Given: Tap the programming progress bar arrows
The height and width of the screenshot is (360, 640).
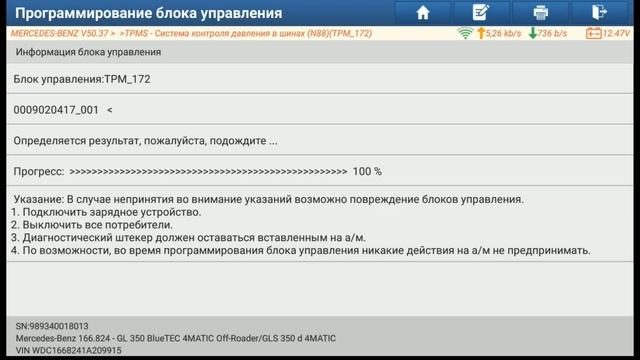Looking at the screenshot, I should (x=208, y=172).
